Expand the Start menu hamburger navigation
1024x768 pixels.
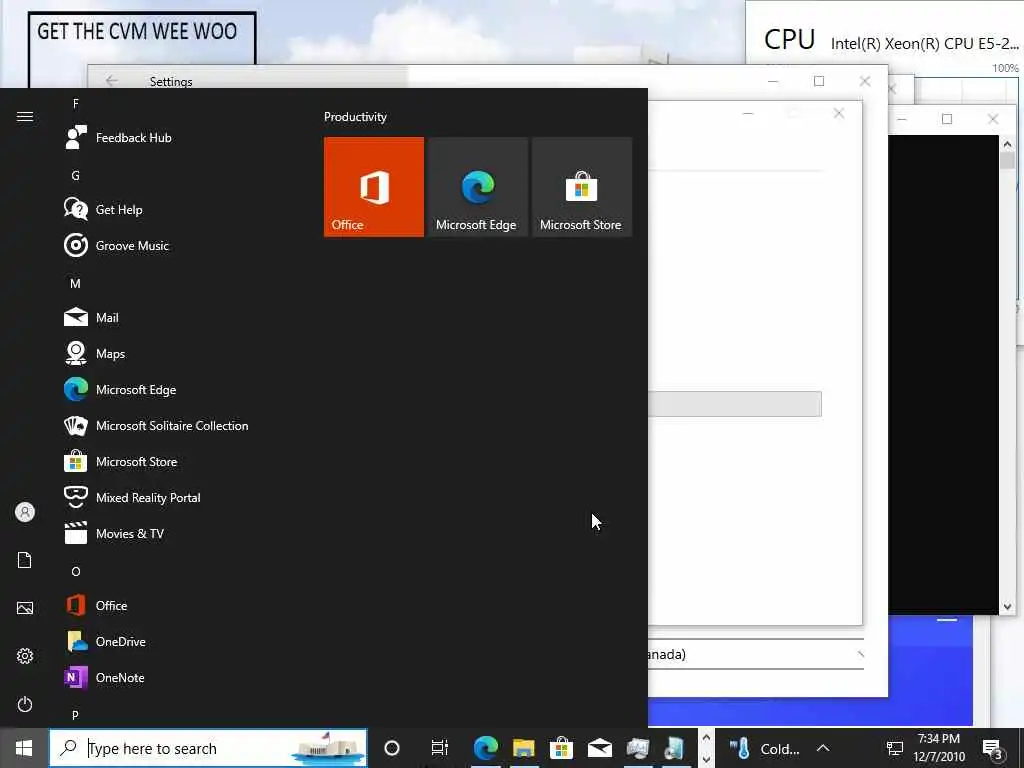click(25, 117)
